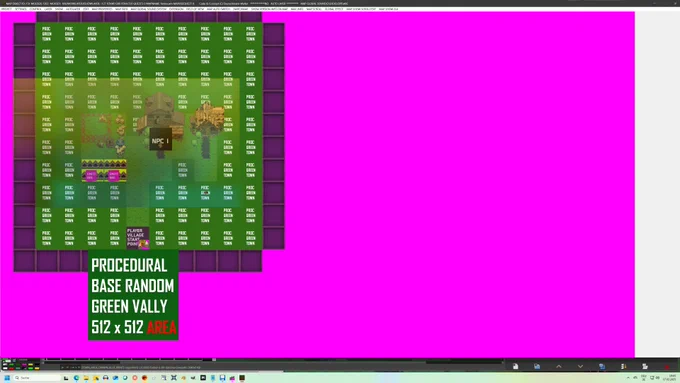Pick the red swatch in bottom-left palette
Screen dimensions: 680x383
(11, 368)
